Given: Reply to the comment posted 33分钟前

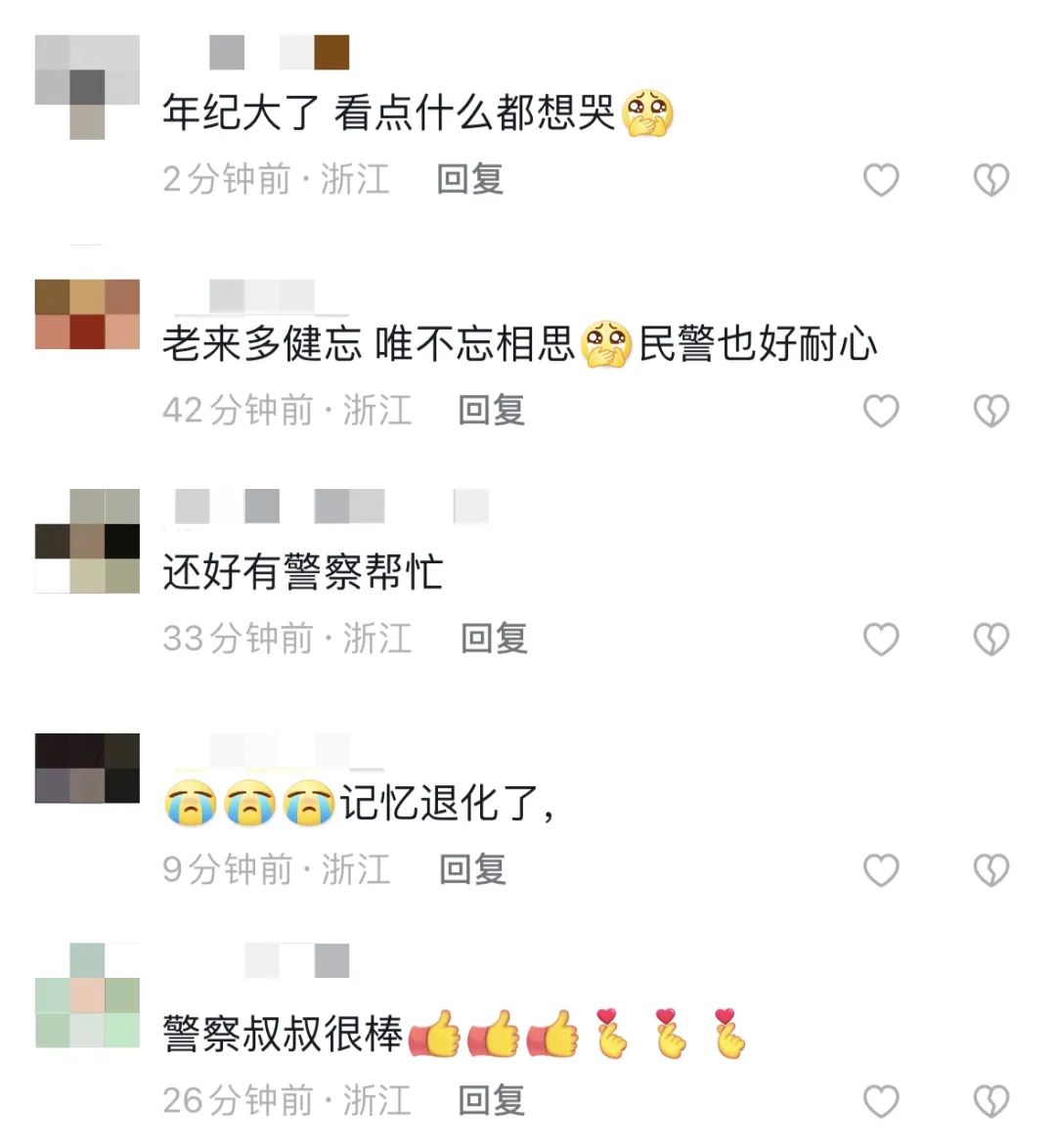Looking at the screenshot, I should (x=495, y=639).
